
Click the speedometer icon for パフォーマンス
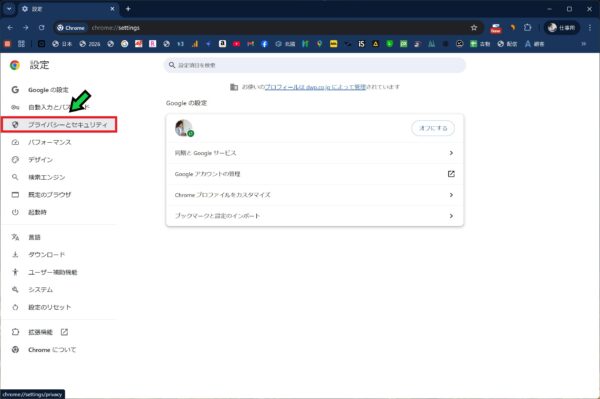click(15, 142)
